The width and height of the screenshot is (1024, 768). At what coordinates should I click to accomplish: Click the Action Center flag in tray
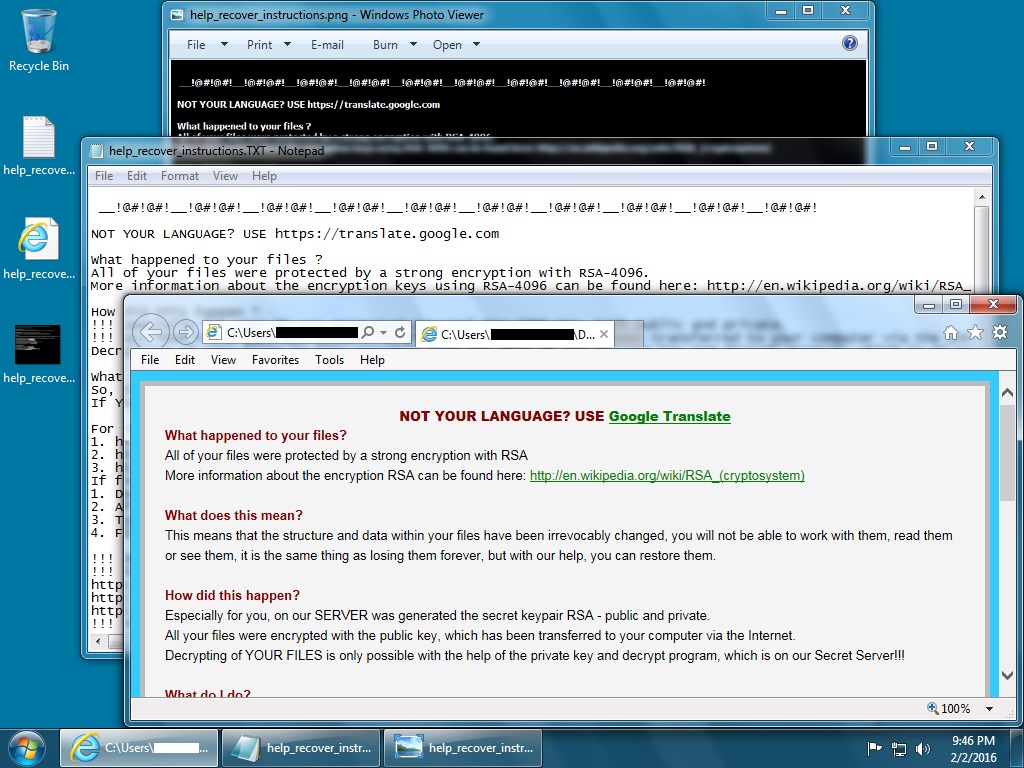click(x=873, y=747)
